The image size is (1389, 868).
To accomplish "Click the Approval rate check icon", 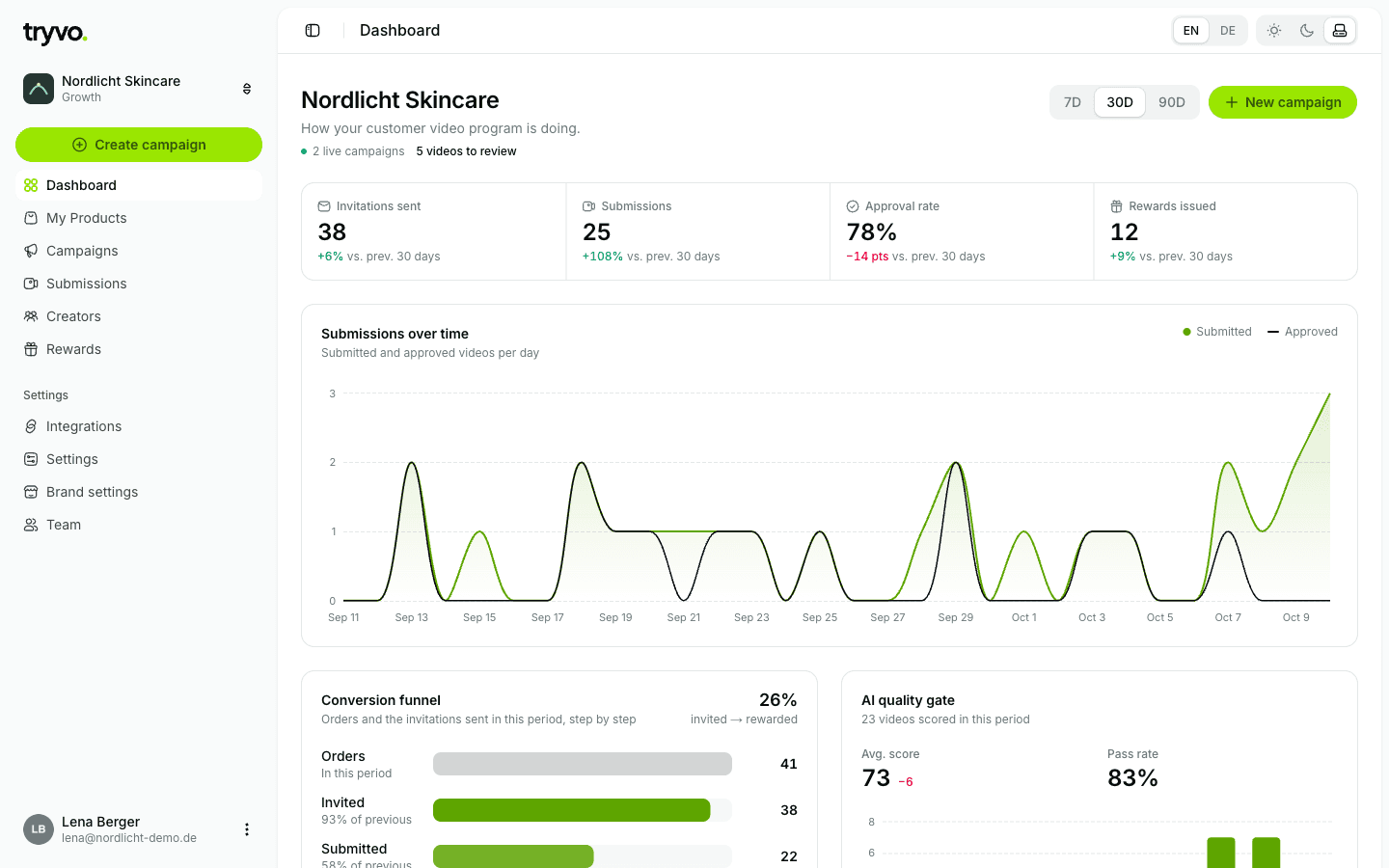I will [x=853, y=206].
